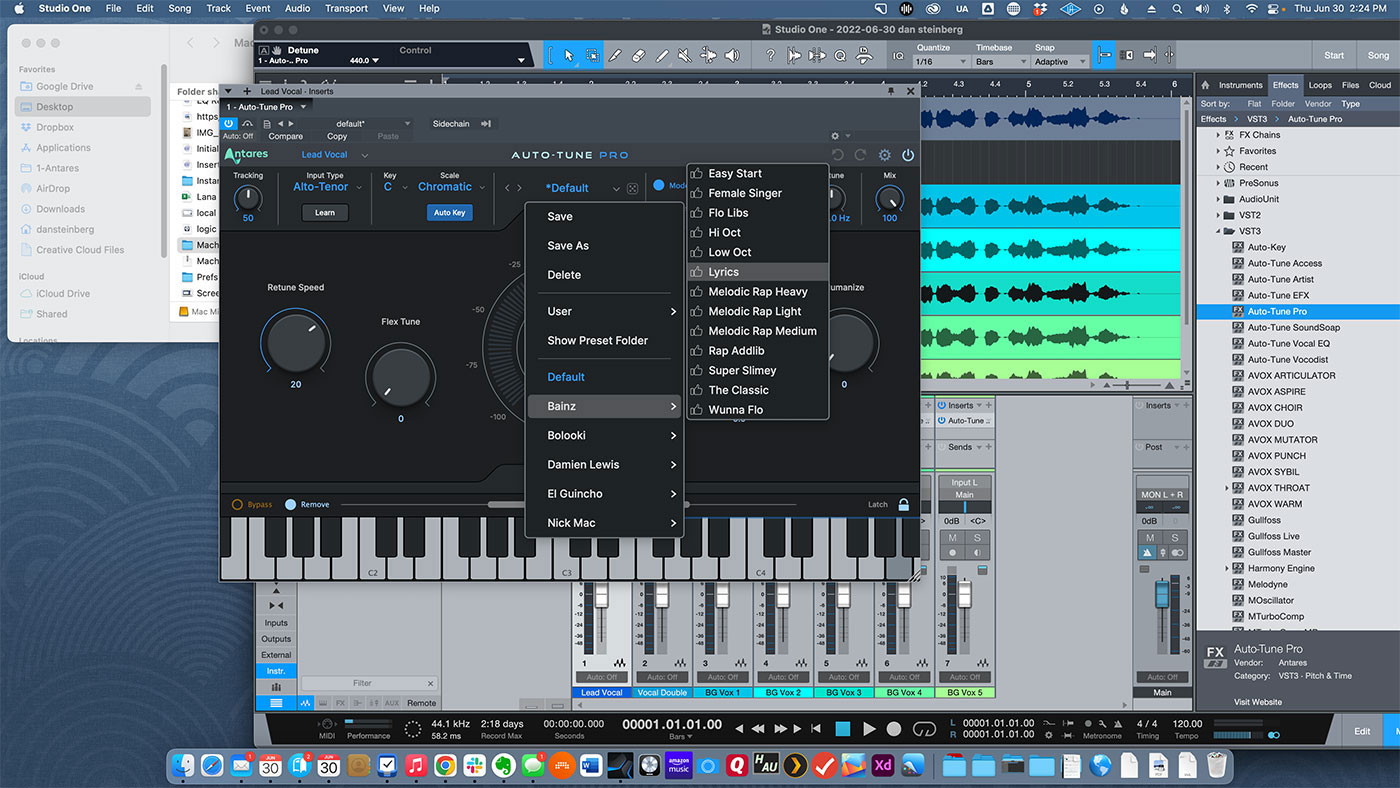Image resolution: width=1400 pixels, height=788 pixels.
Task: Toggle the plugin power button in Auto-Tune Pro
Action: pos(908,155)
